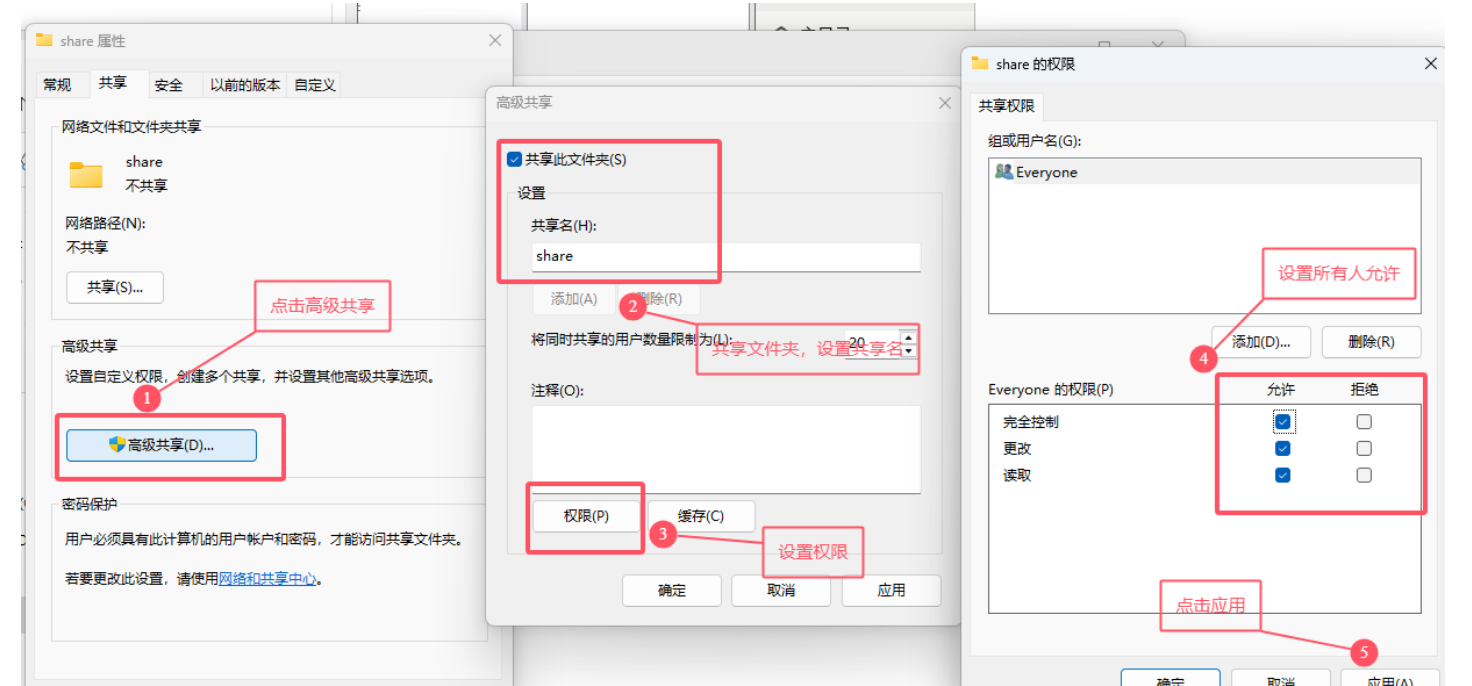Switch to the 安全 tab
The image size is (1472, 686).
169,85
